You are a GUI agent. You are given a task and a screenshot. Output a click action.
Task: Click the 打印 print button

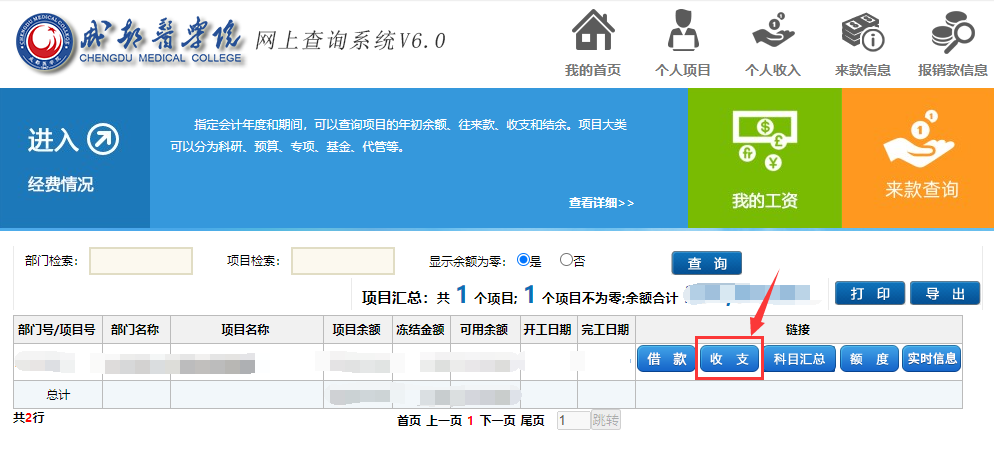coord(869,294)
